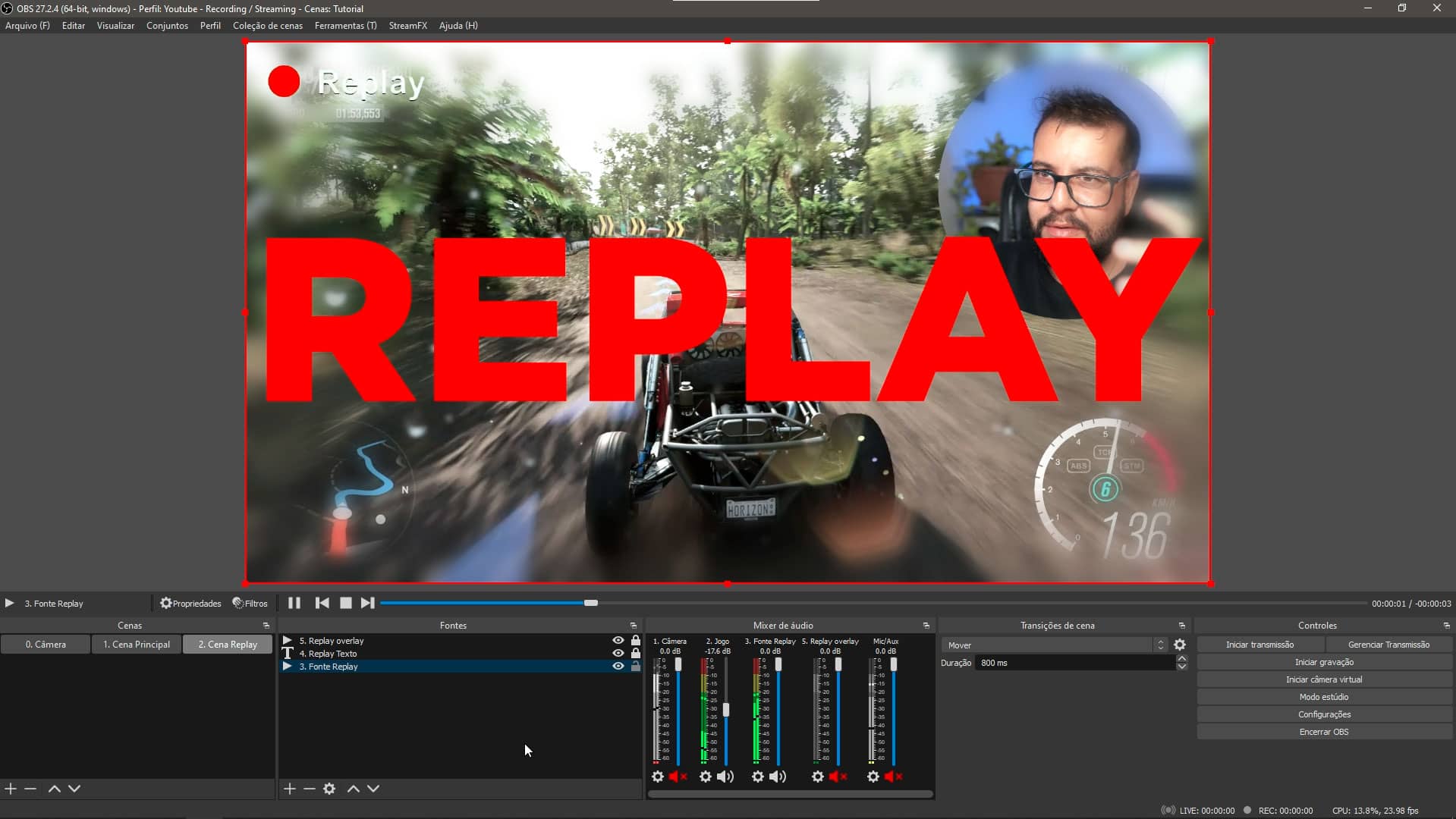This screenshot has height=819, width=1456.
Task: Pause the Fonte Replay media playback
Action: coord(294,603)
